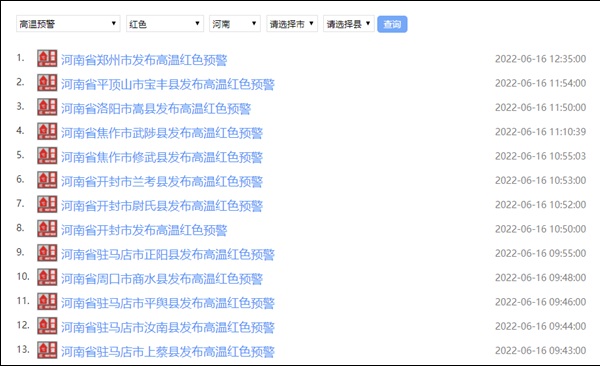Click the red warning icon beside Zhengzhou alert
600x366 pixels.
point(47,58)
